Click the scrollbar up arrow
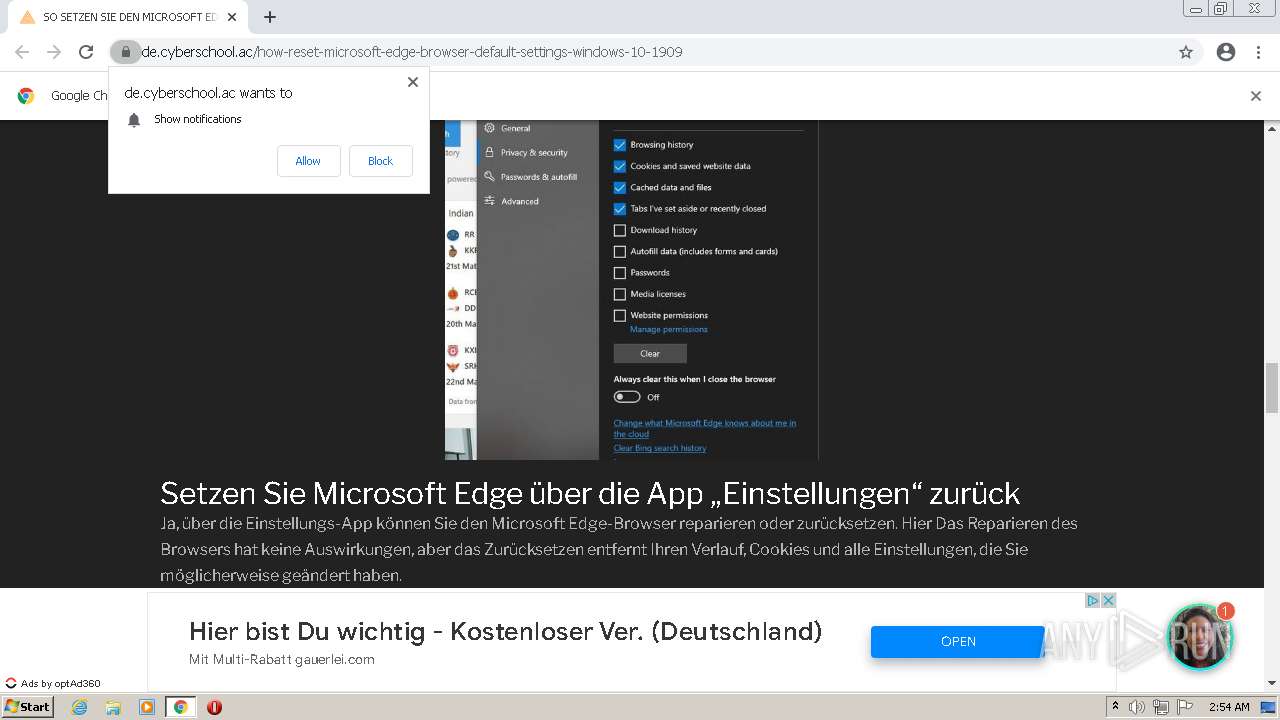The height and width of the screenshot is (720, 1280). 1272,127
